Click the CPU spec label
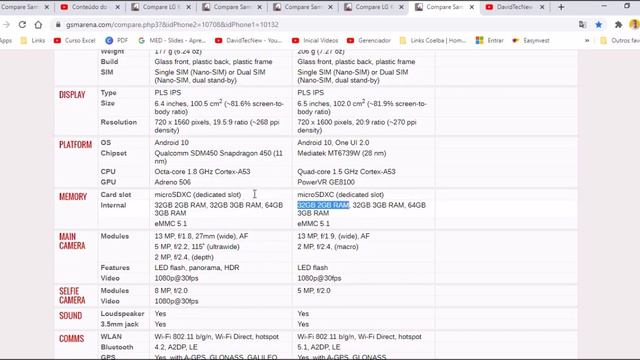640x360 pixels. point(108,171)
